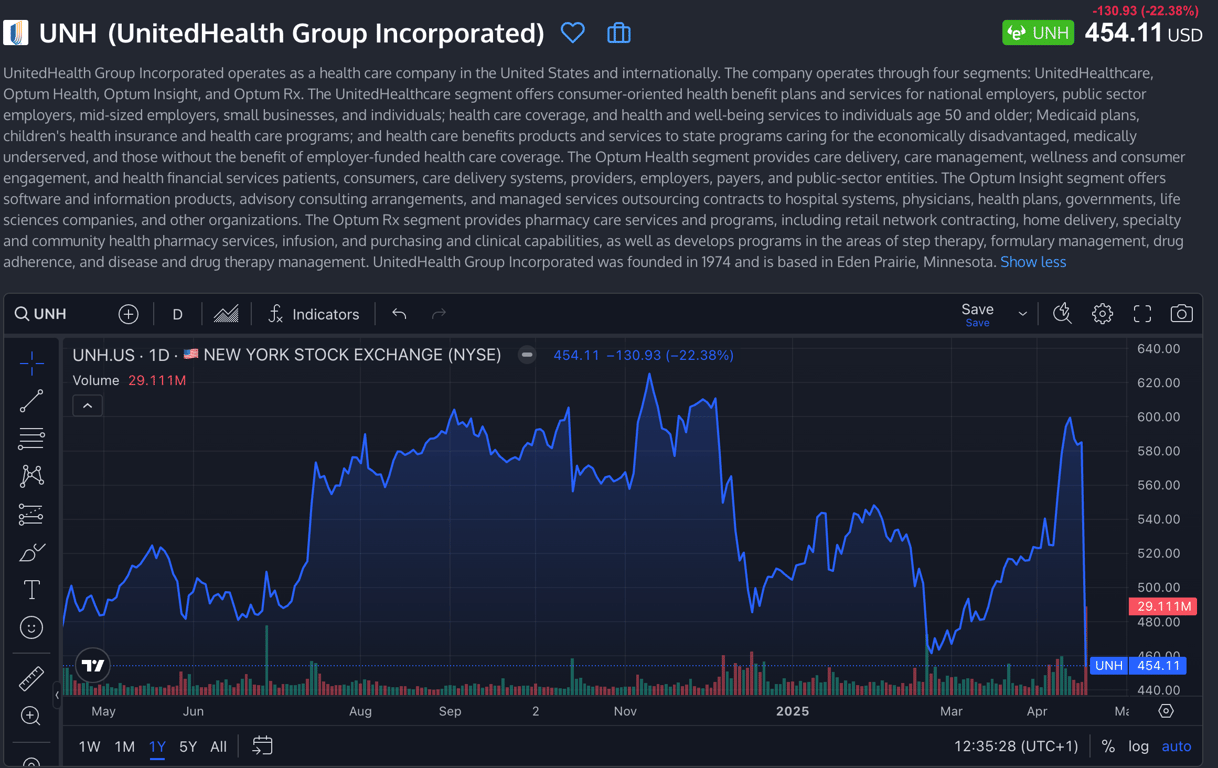Toggle the log scale option
This screenshot has width=1218, height=768.
1138,746
